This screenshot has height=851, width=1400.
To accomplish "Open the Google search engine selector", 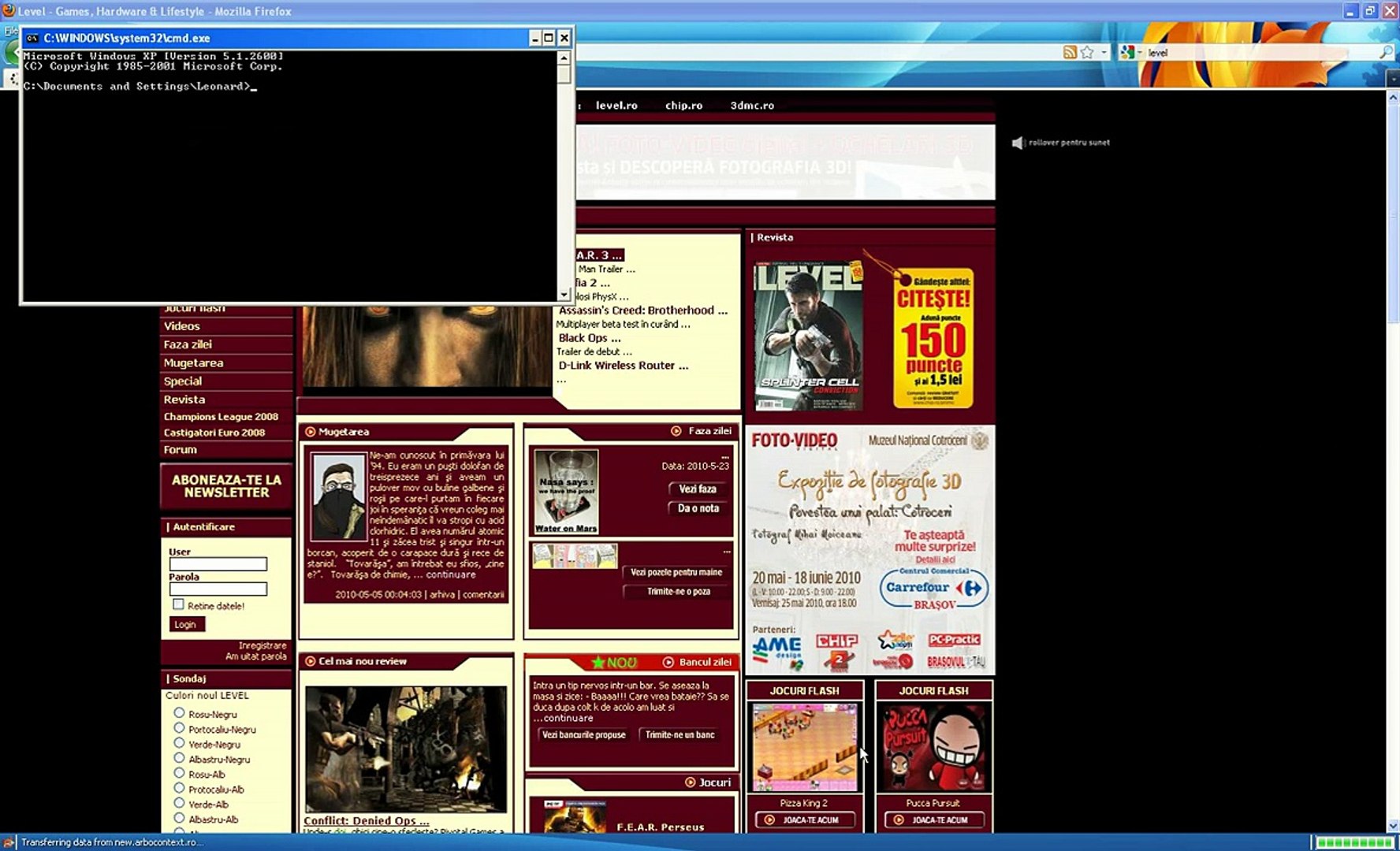I will point(1131,53).
